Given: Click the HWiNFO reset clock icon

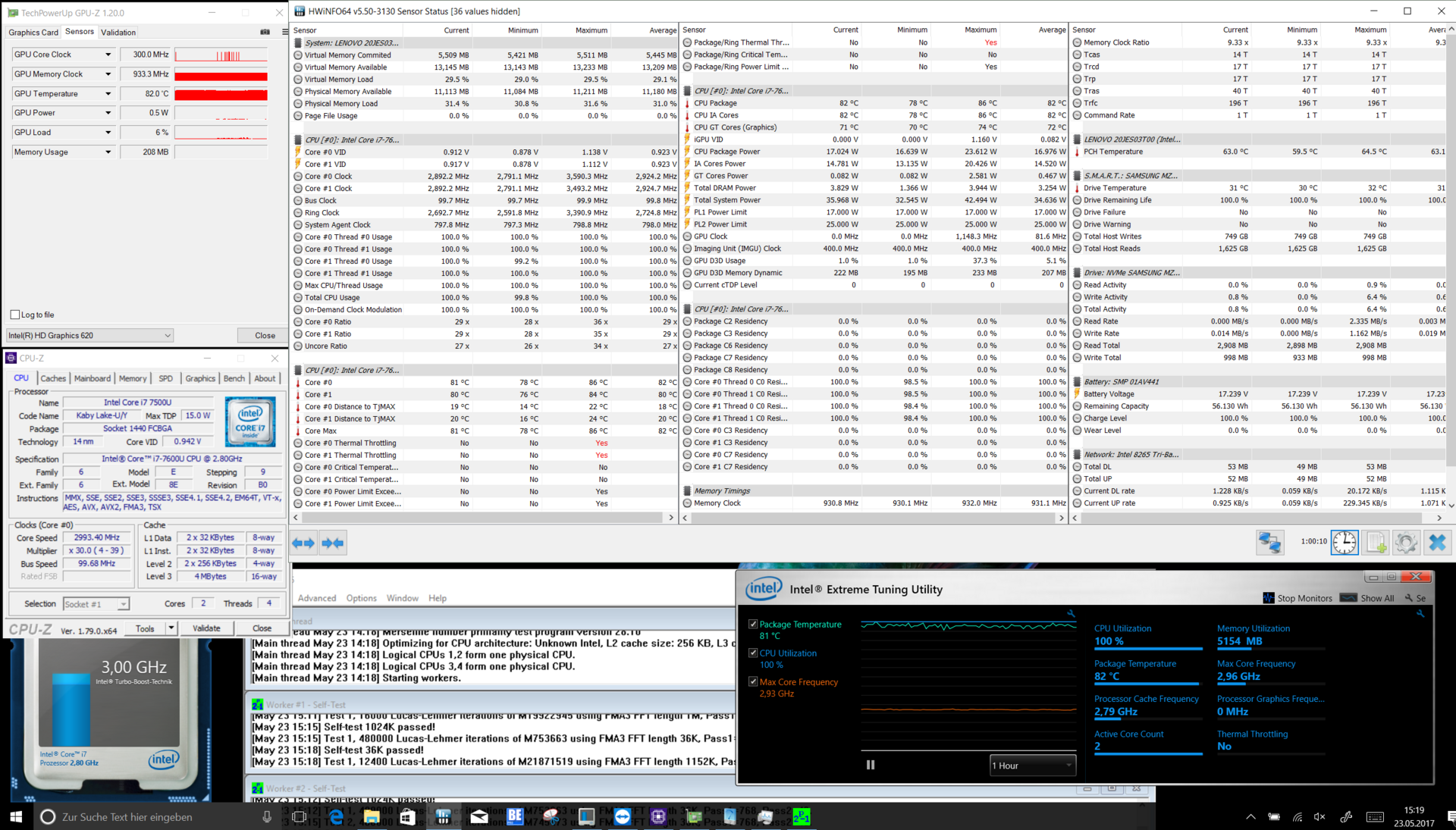Looking at the screenshot, I should tap(1345, 542).
